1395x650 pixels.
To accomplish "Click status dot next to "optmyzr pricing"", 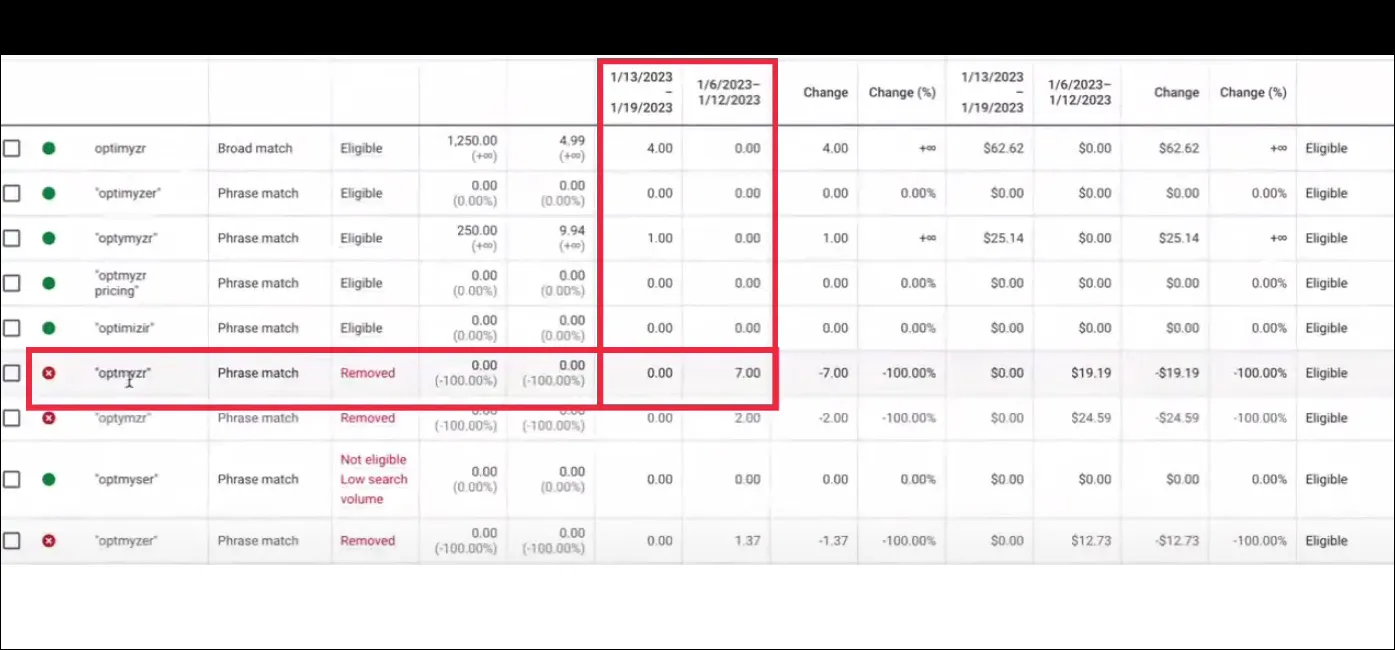I will [x=48, y=283].
